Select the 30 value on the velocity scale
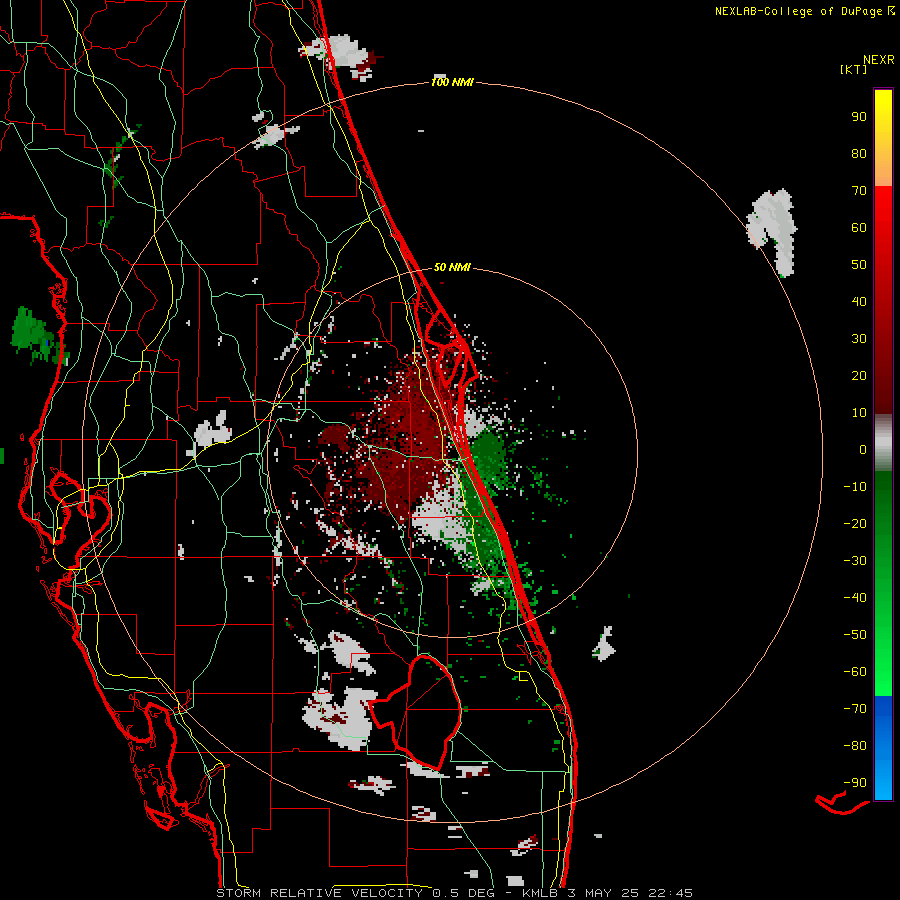The image size is (900, 900). pos(859,339)
